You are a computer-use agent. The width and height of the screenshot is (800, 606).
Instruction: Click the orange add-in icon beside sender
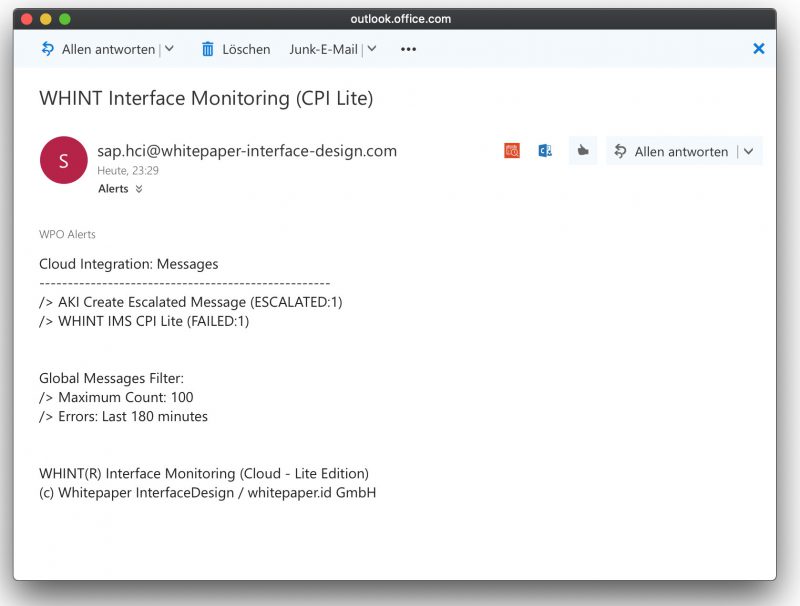pos(512,150)
